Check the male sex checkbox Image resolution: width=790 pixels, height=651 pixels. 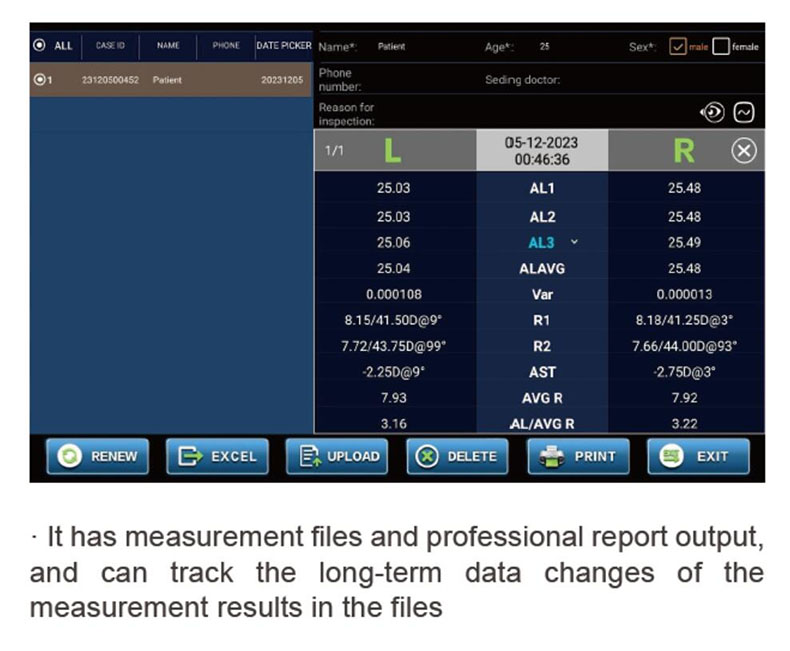pyautogui.click(x=677, y=46)
